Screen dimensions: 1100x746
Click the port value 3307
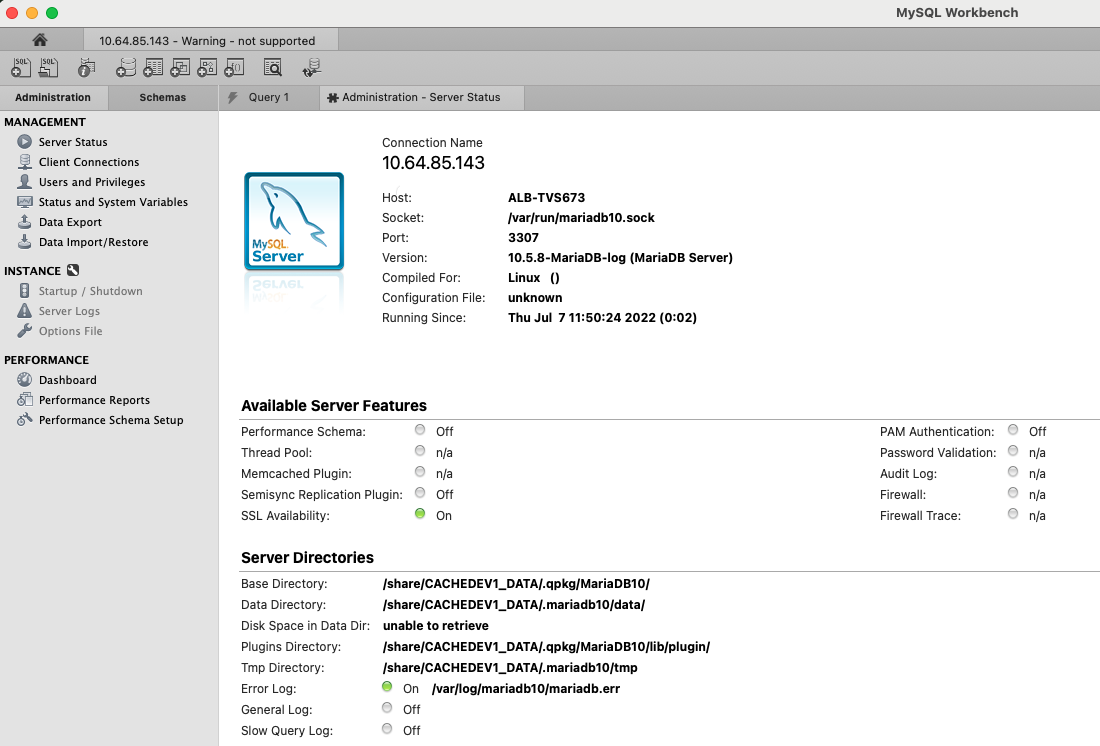[523, 238]
